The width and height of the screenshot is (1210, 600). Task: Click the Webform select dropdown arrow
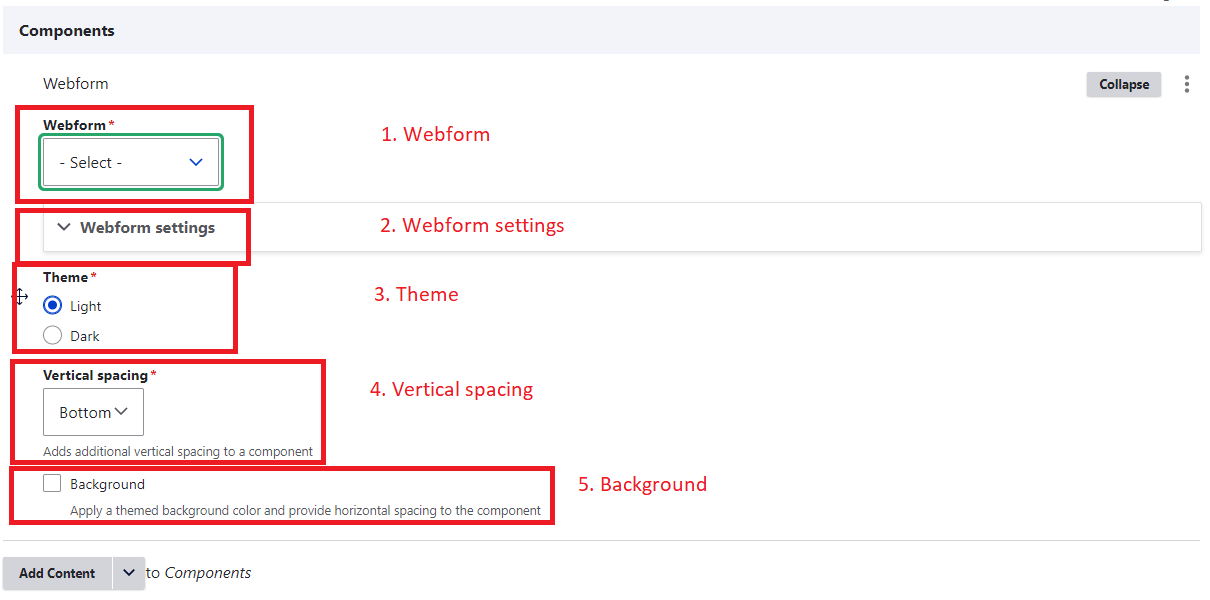(196, 162)
